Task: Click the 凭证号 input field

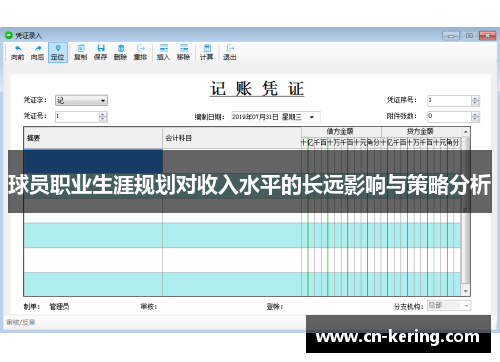Action: tap(77, 116)
